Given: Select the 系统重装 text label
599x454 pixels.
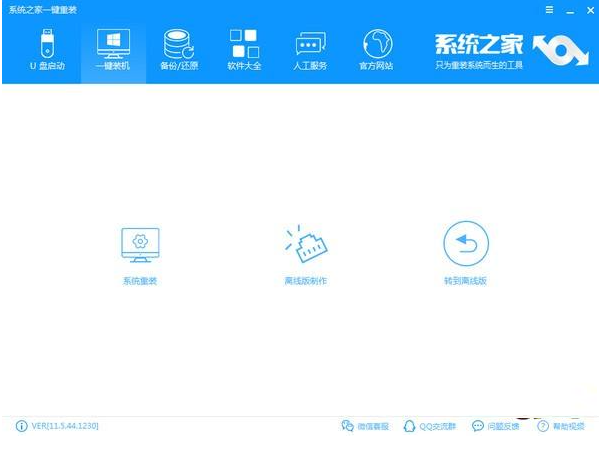Looking at the screenshot, I should point(140,281).
